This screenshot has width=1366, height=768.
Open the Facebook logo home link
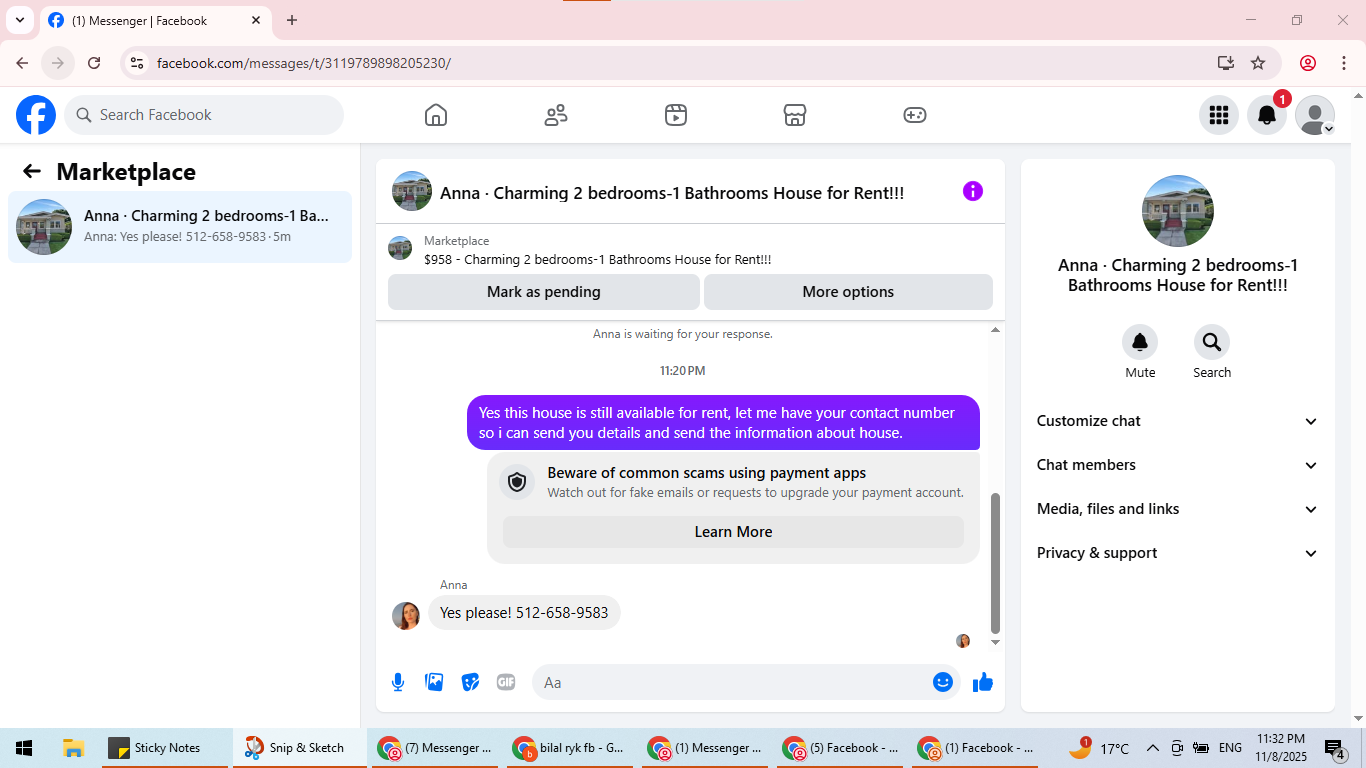(x=36, y=115)
